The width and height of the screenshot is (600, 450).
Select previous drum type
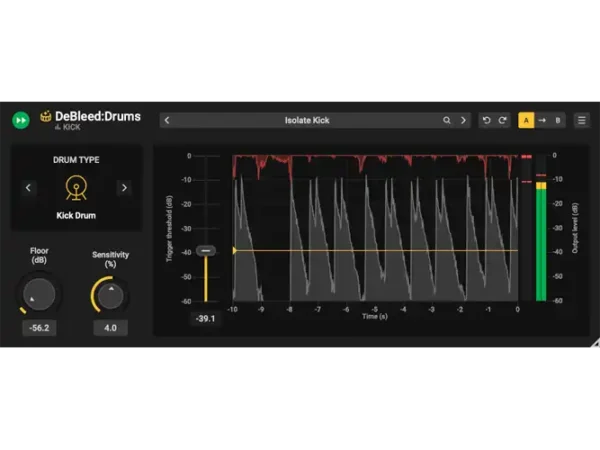[28, 188]
